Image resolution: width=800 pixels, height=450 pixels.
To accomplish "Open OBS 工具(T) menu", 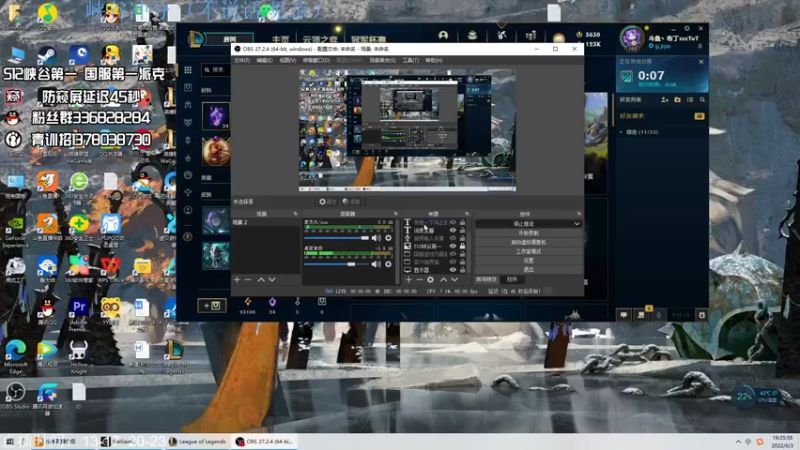I will [x=410, y=60].
